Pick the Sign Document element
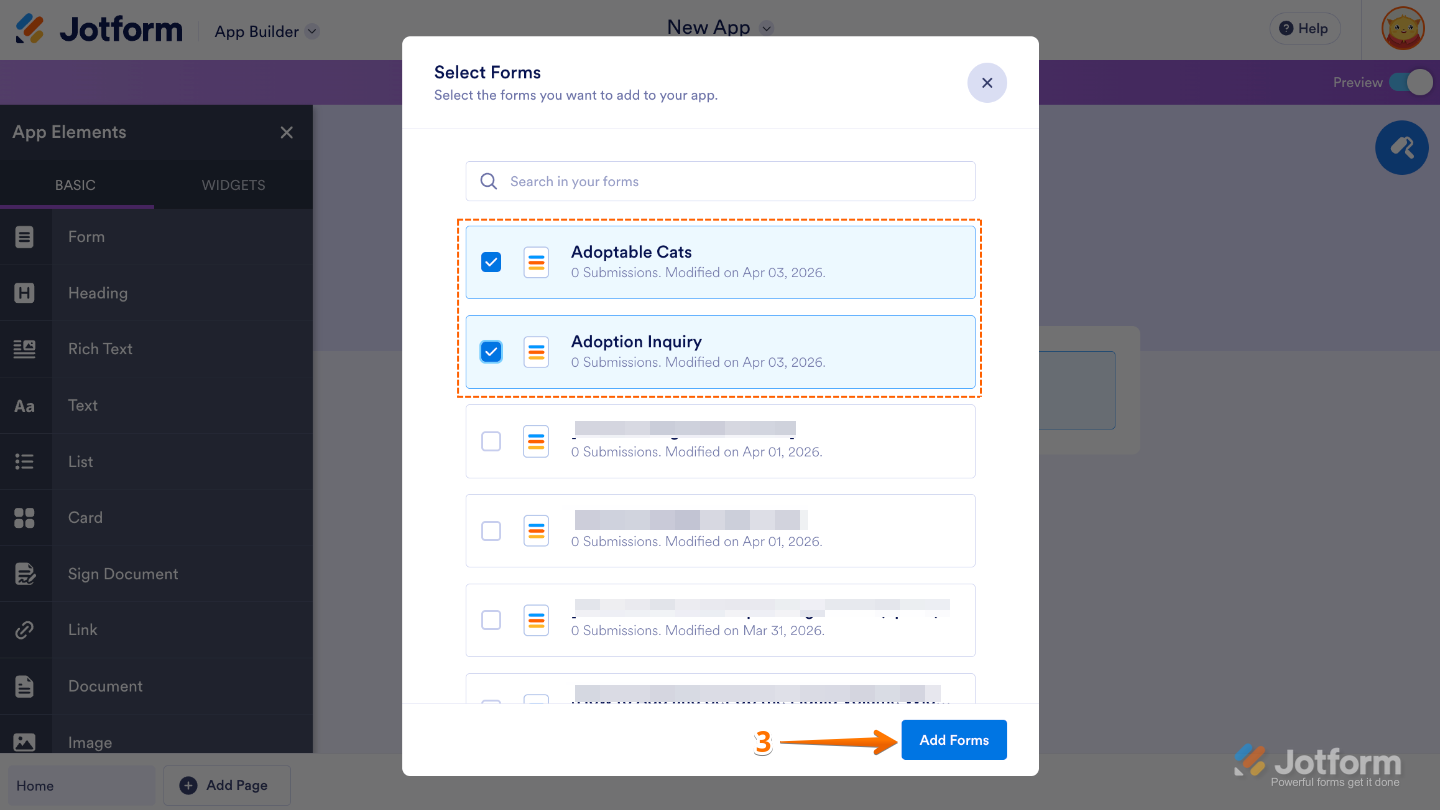This screenshot has height=810, width=1440. point(123,574)
